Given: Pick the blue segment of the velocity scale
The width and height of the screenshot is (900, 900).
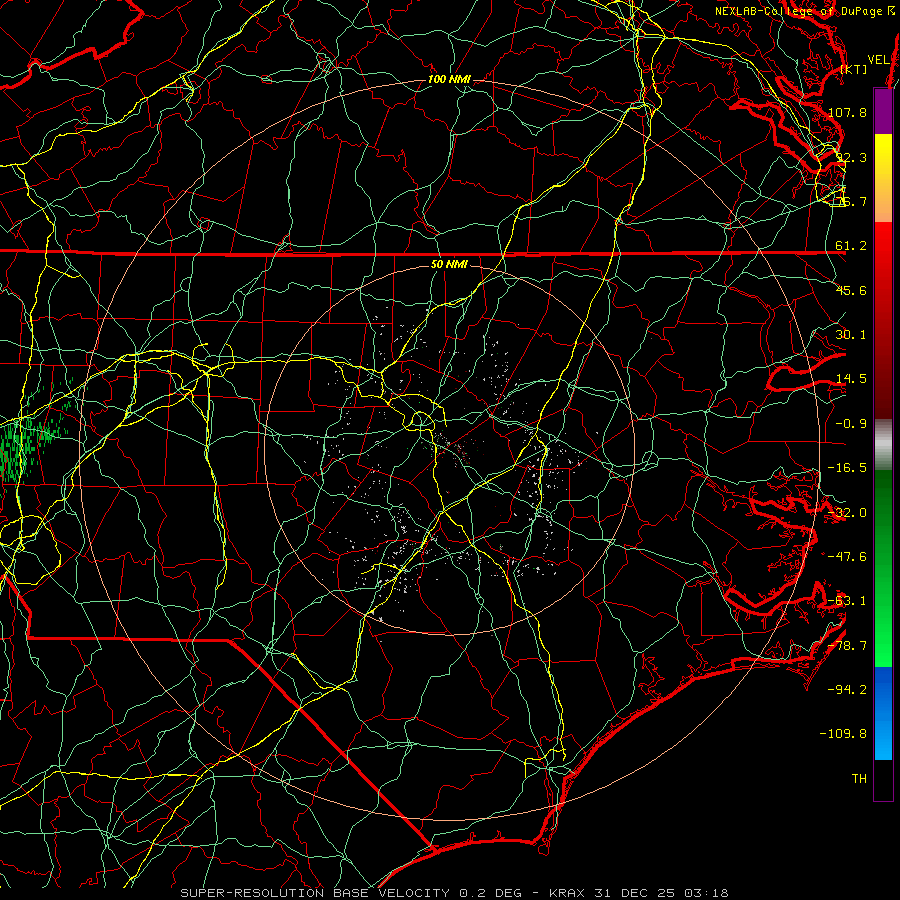Looking at the screenshot, I should click(x=883, y=713).
